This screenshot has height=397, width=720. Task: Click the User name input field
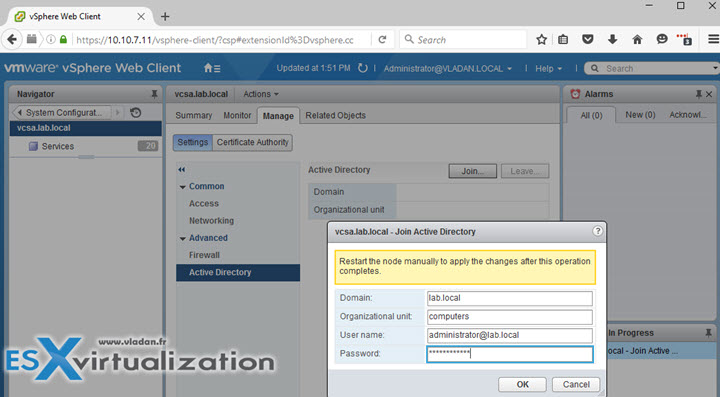pyautogui.click(x=510, y=335)
